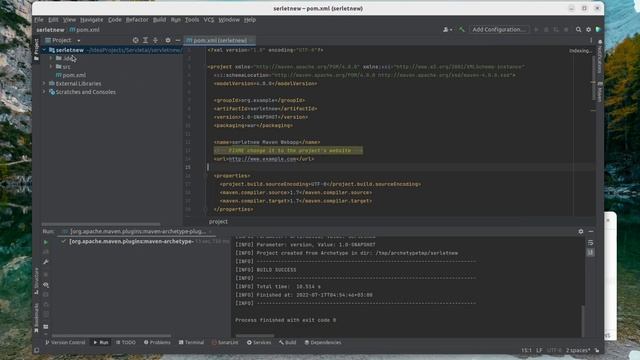The height and width of the screenshot is (360, 640).
Task: Open TODO tool window
Action: tap(125, 342)
